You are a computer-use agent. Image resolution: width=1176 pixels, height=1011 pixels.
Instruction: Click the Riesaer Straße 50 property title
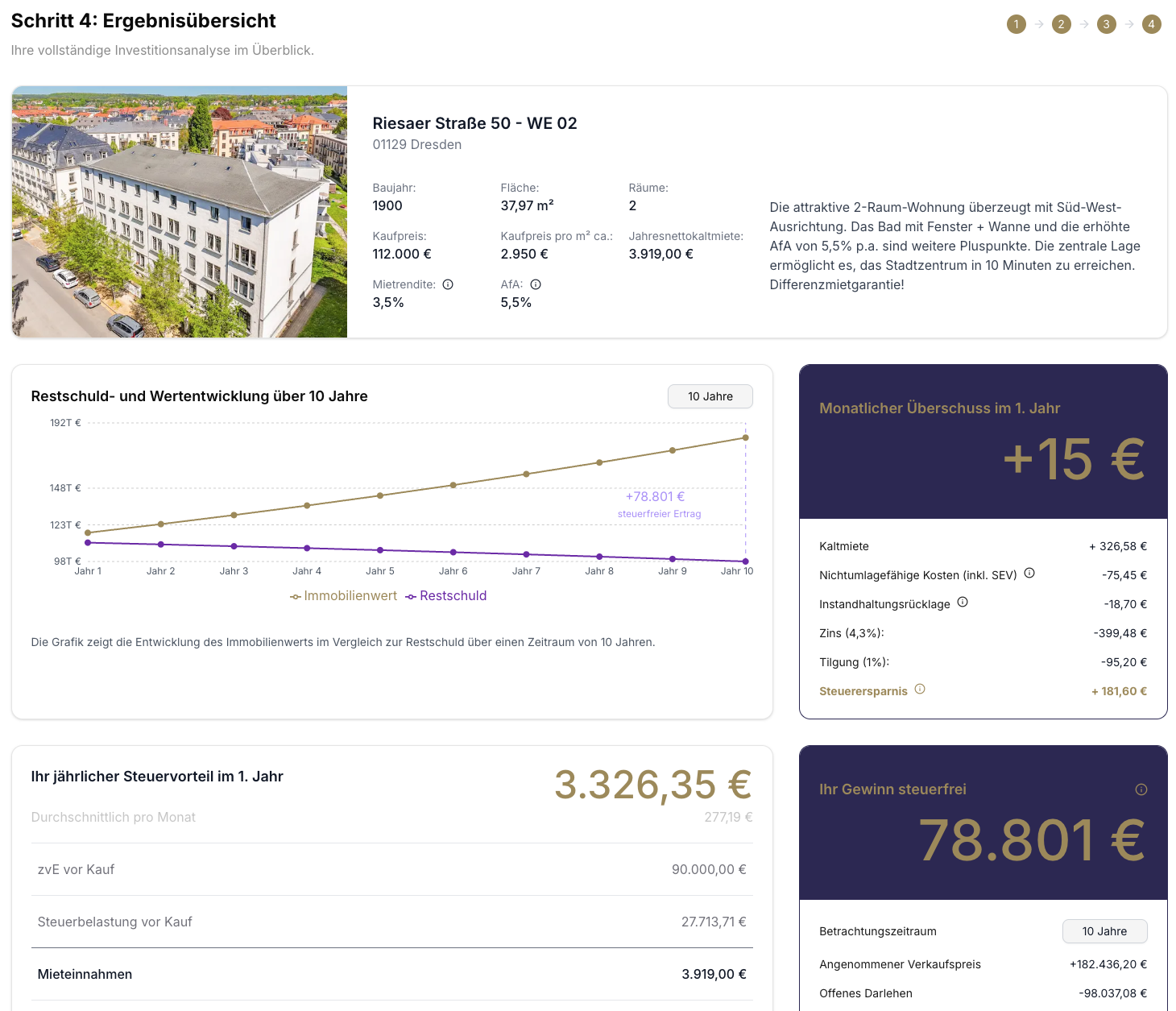475,123
